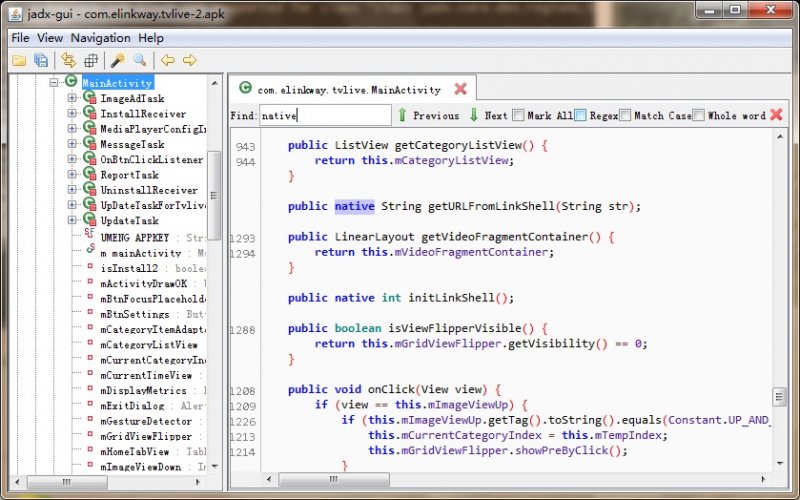Select mCategoryListView in the tree
This screenshot has height=500, width=800.
coord(149,345)
